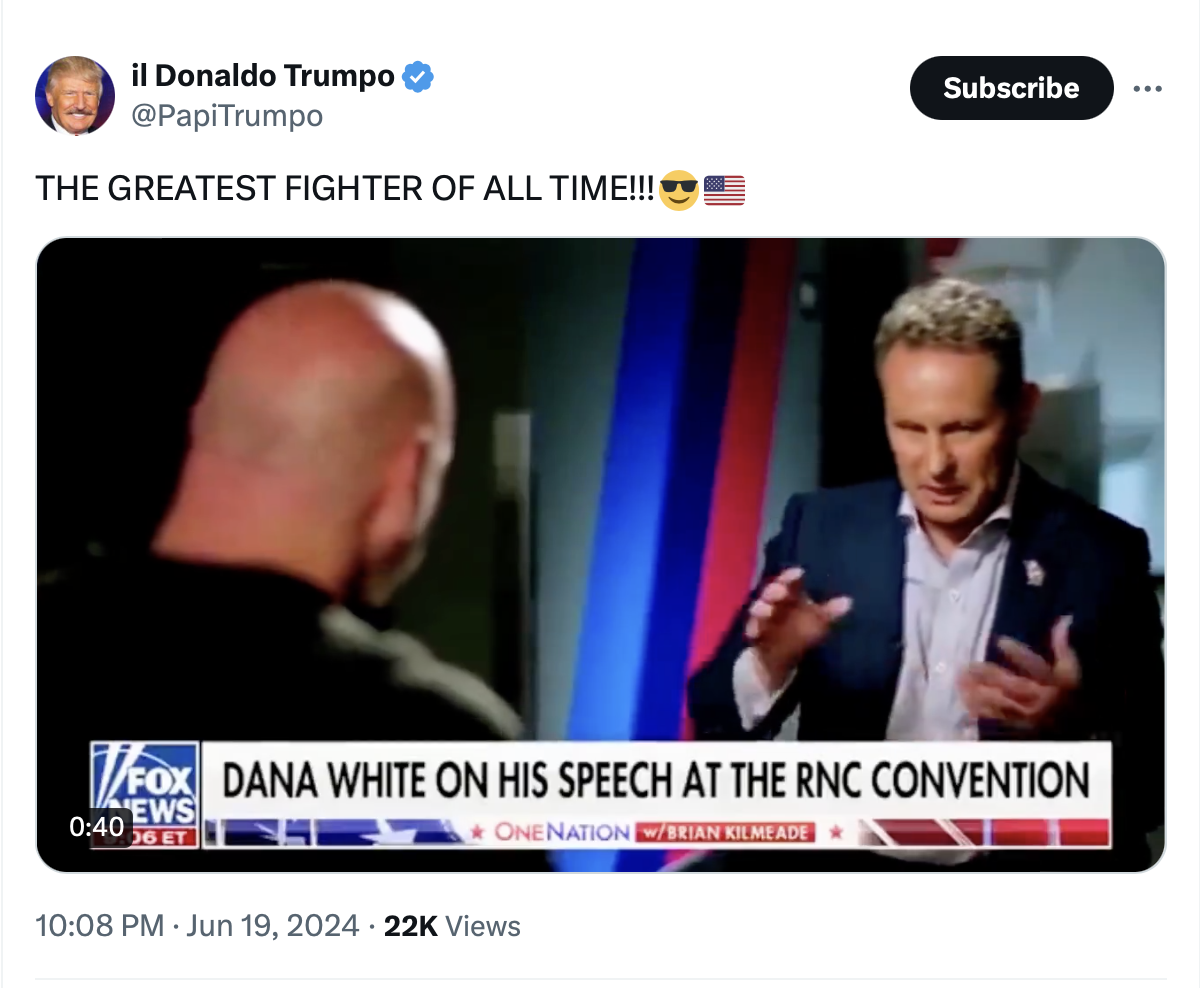Click the blue verified badge
Image resolution: width=1200 pixels, height=988 pixels.
418,75
